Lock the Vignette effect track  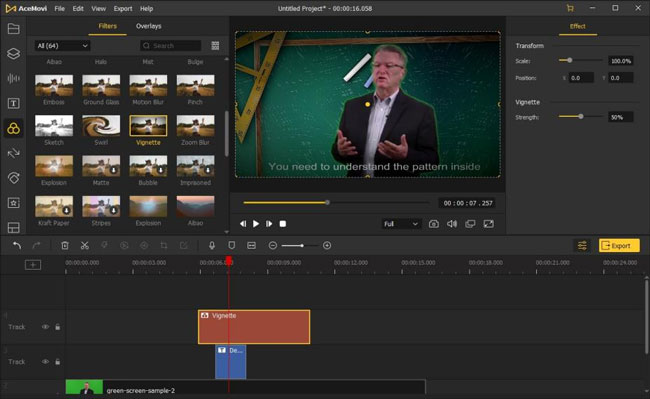[58, 327]
